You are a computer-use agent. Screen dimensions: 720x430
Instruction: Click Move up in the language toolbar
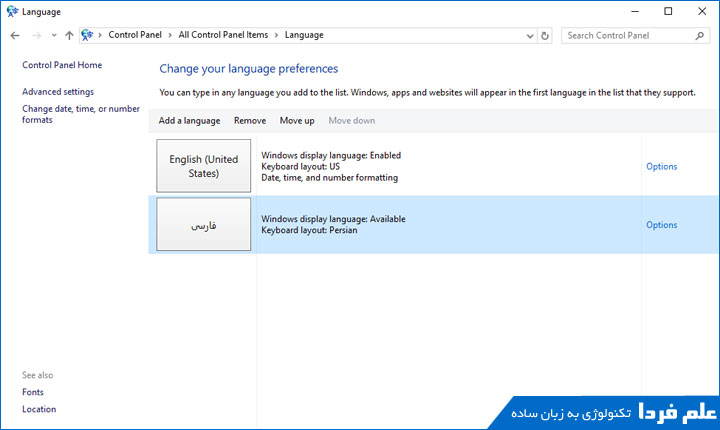297,121
